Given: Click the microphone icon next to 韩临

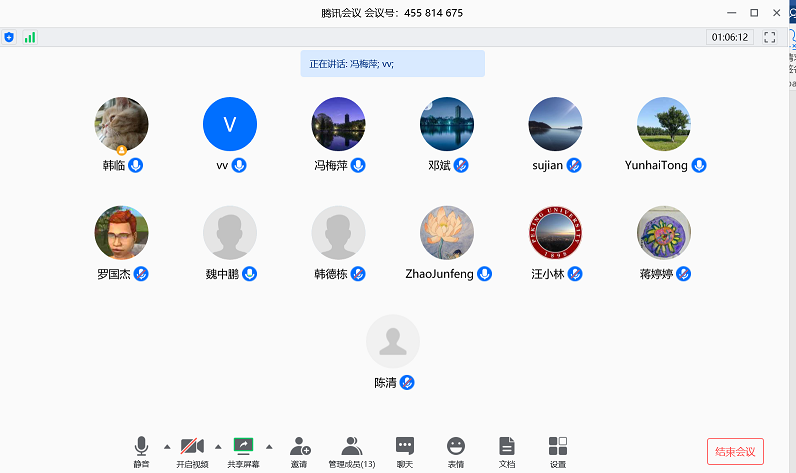Looking at the screenshot, I should point(136,165).
